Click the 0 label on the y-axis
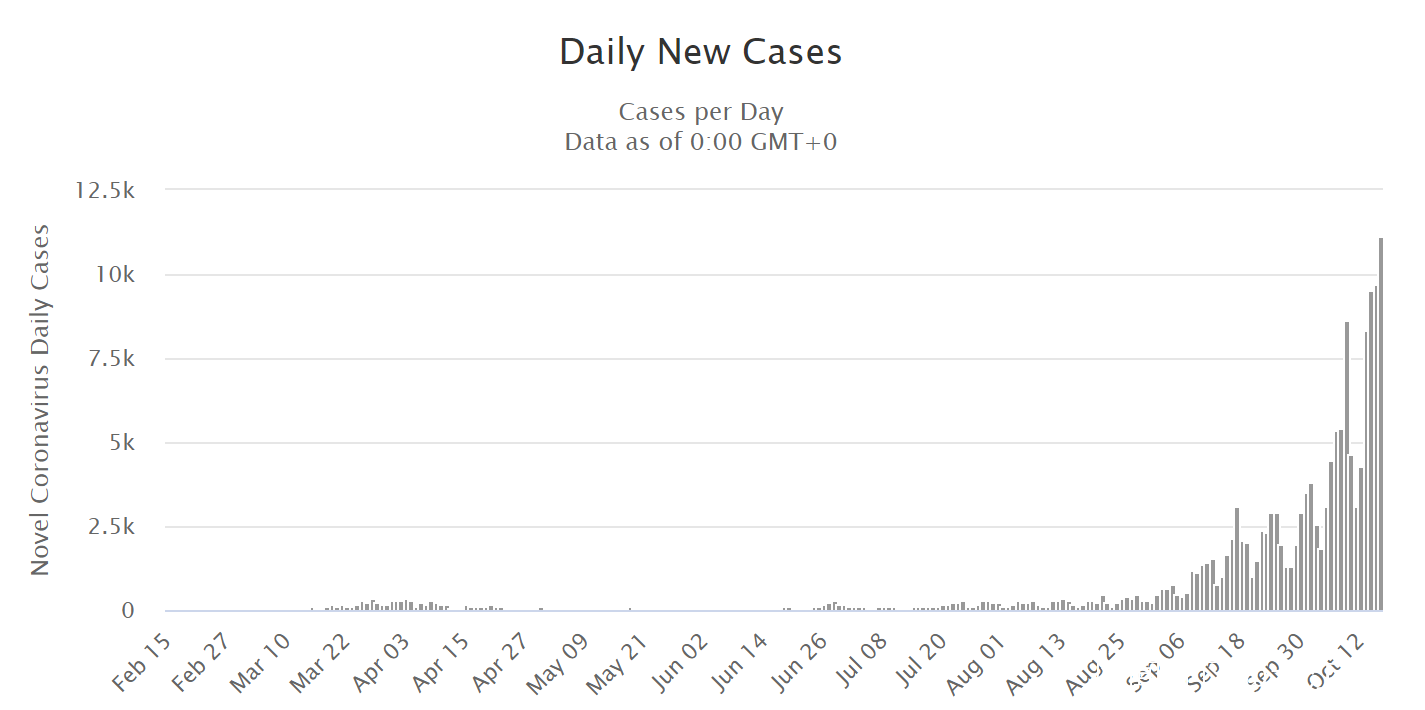 click(128, 610)
